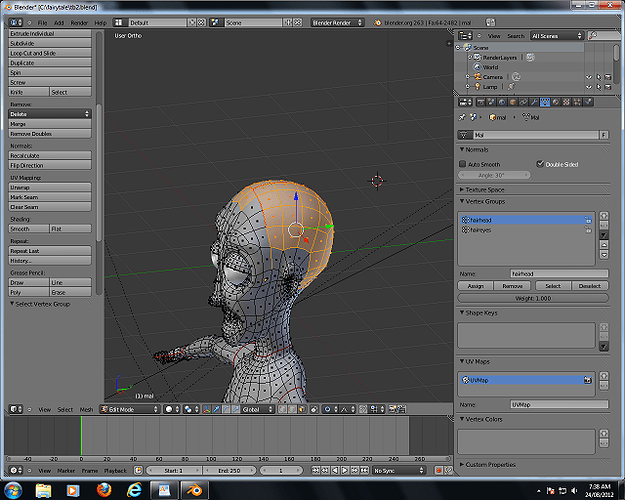Select the translate manipulator arrow icon

pos(216,409)
